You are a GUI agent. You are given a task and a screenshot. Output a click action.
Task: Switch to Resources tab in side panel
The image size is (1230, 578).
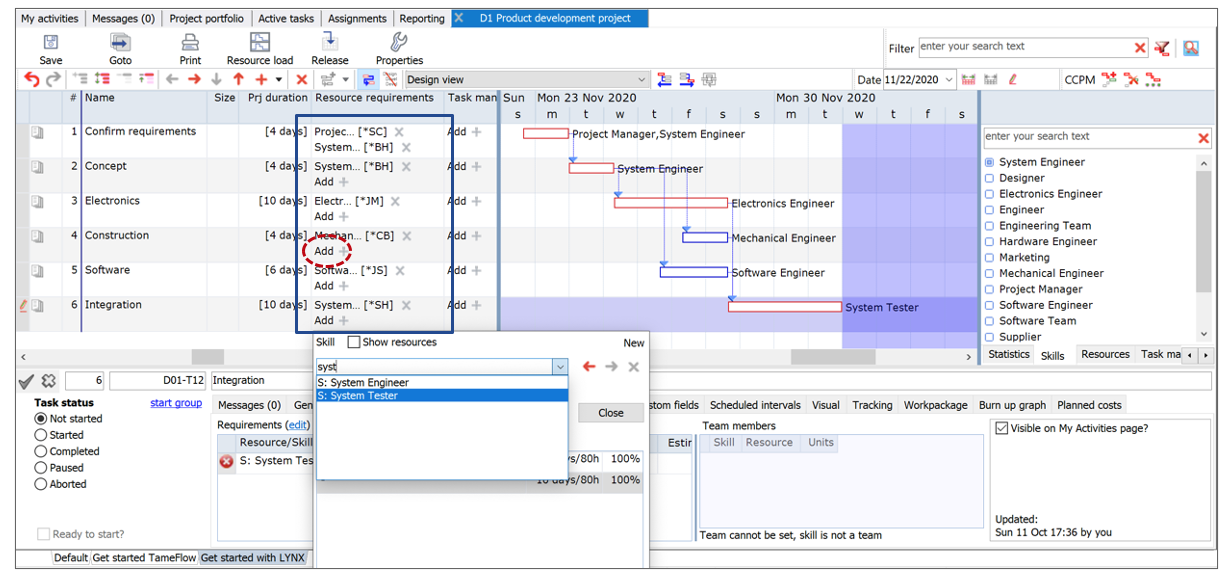point(1105,354)
